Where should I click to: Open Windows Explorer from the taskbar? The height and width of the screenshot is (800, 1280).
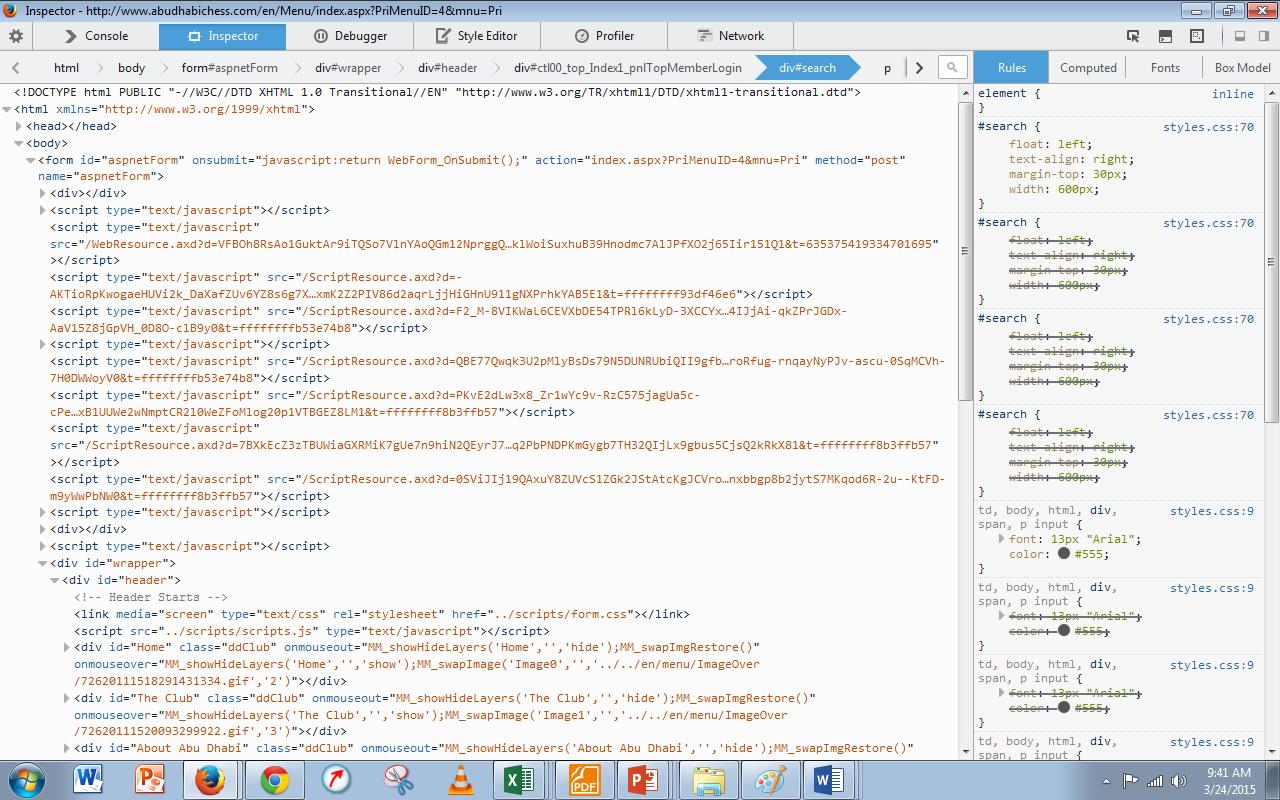pyautogui.click(x=707, y=780)
